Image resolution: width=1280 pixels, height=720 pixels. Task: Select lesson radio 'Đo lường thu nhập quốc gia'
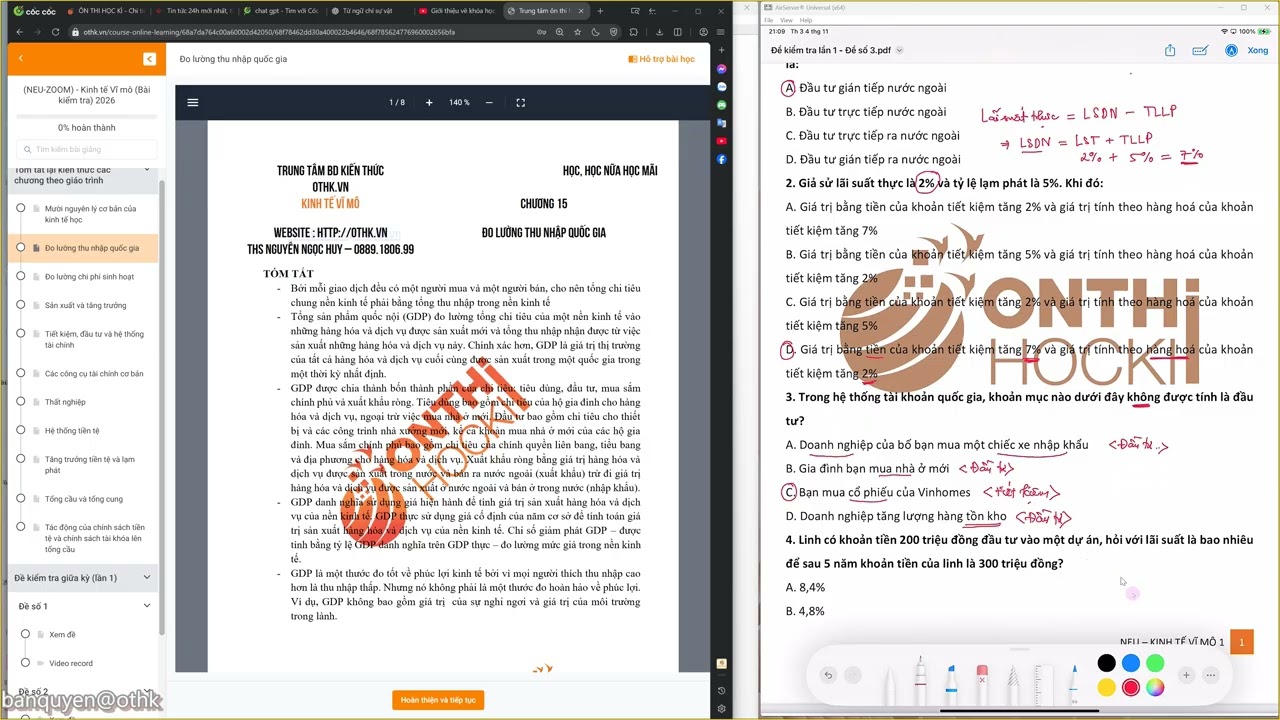pos(20,247)
